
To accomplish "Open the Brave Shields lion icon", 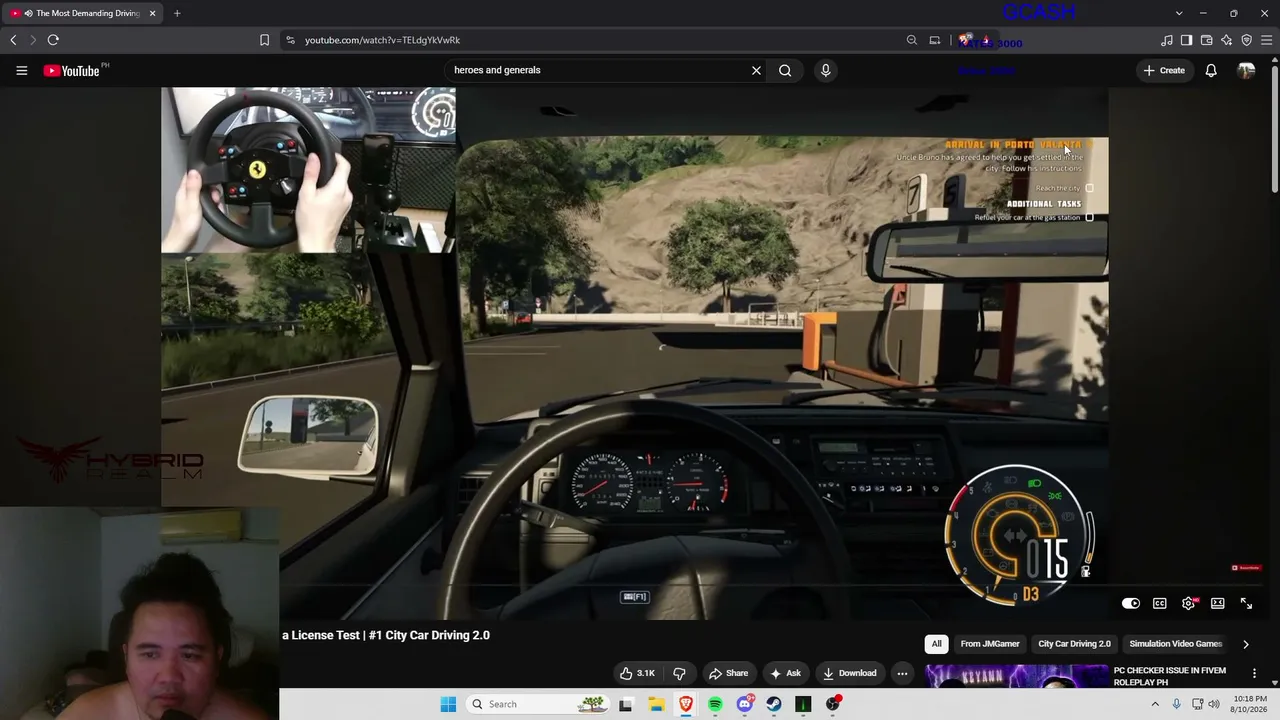I will (965, 40).
